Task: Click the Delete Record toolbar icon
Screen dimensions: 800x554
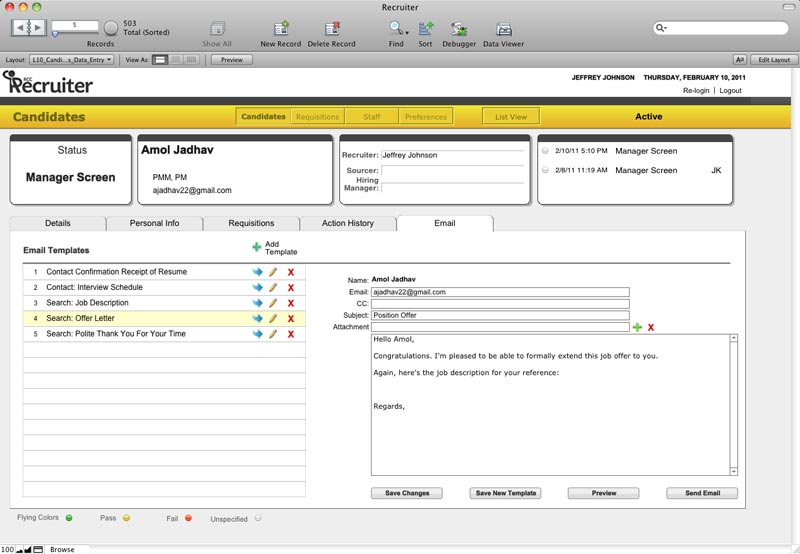Action: pyautogui.click(x=332, y=29)
